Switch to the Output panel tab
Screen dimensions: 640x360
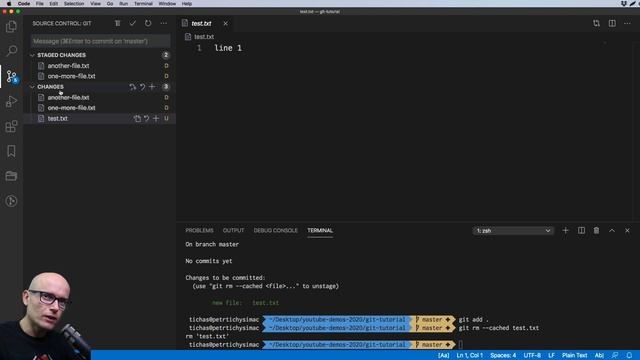pos(233,231)
